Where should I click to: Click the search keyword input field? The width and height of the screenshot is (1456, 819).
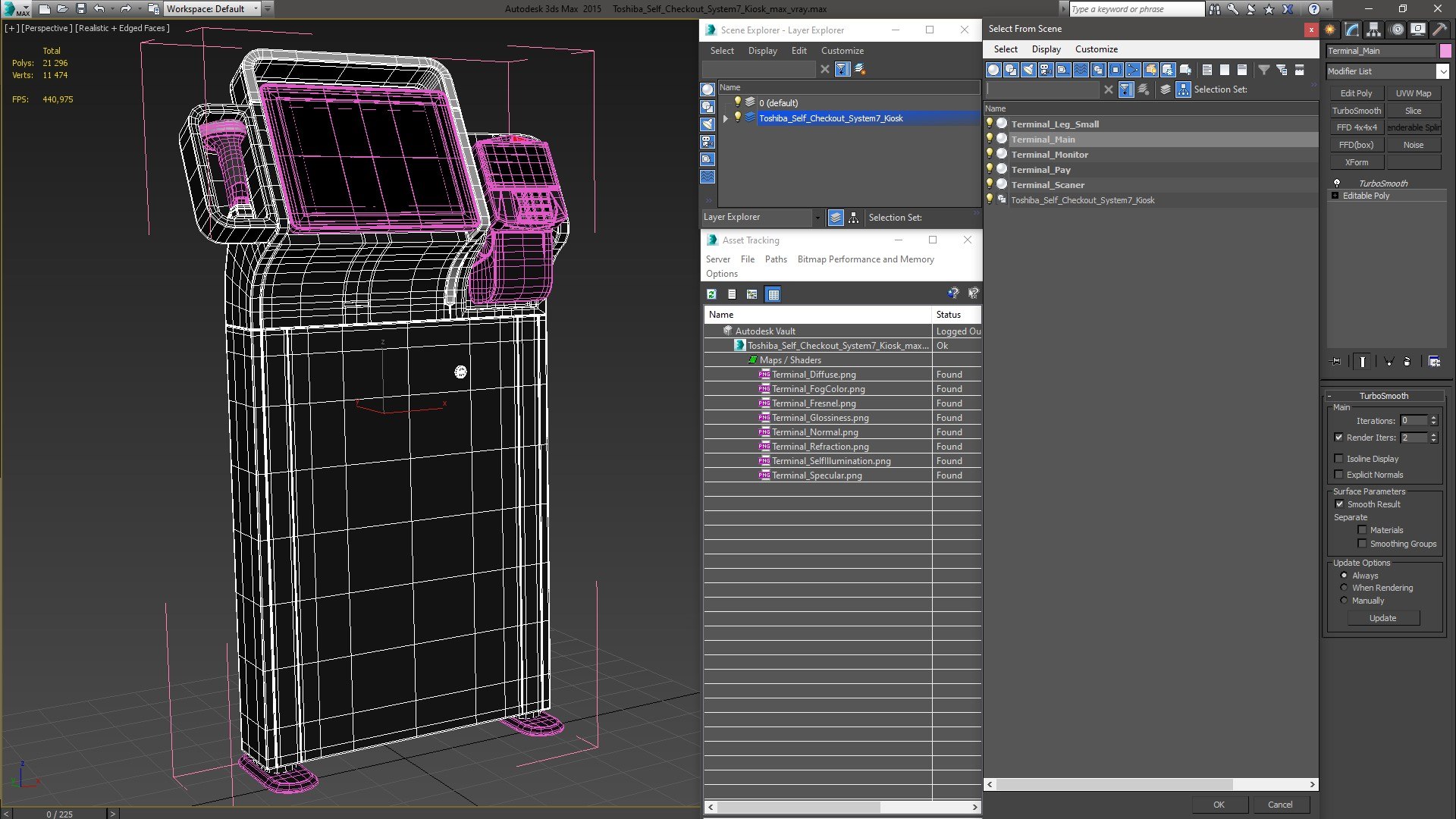pyautogui.click(x=1135, y=9)
